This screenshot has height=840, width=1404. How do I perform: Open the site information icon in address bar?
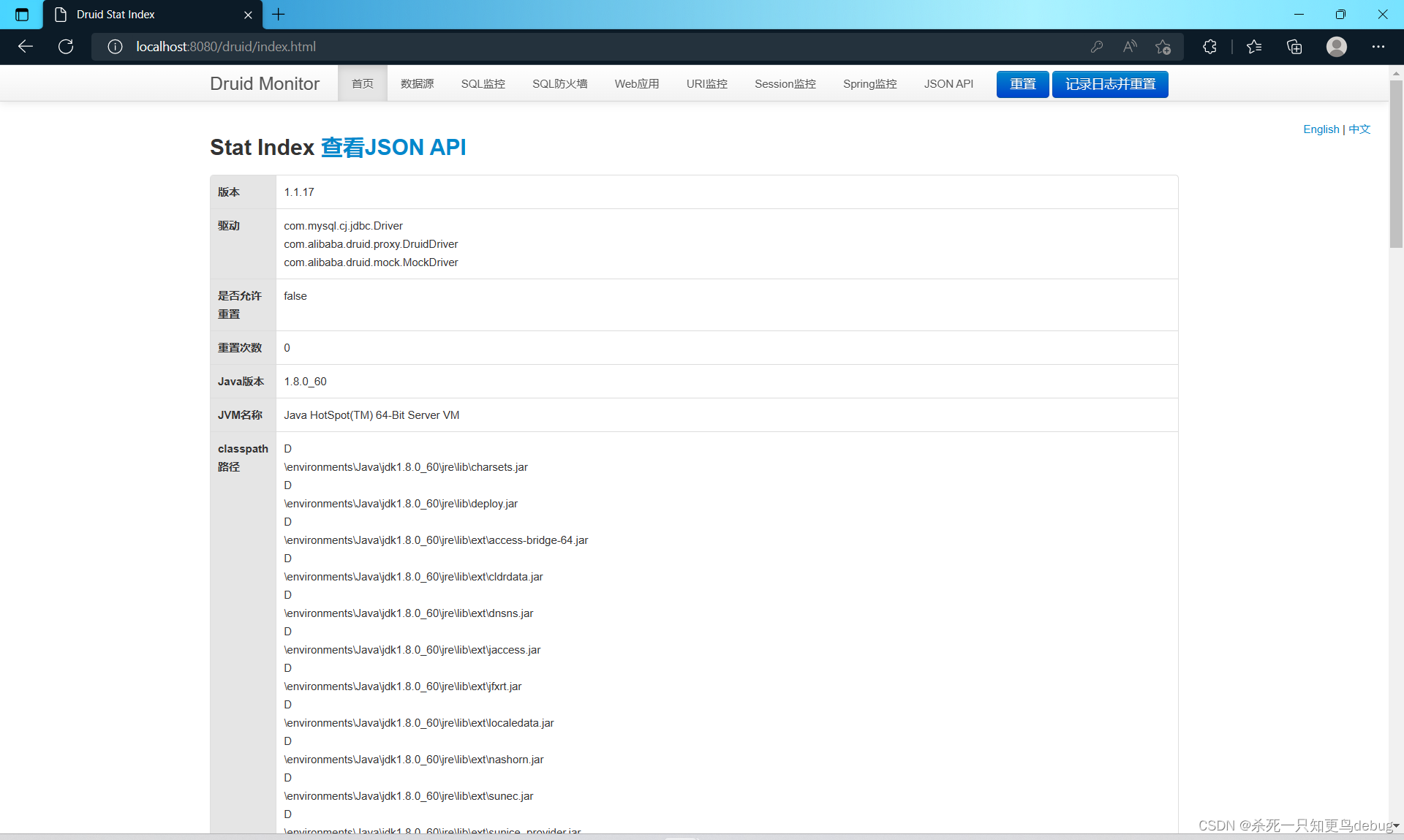pyautogui.click(x=115, y=47)
